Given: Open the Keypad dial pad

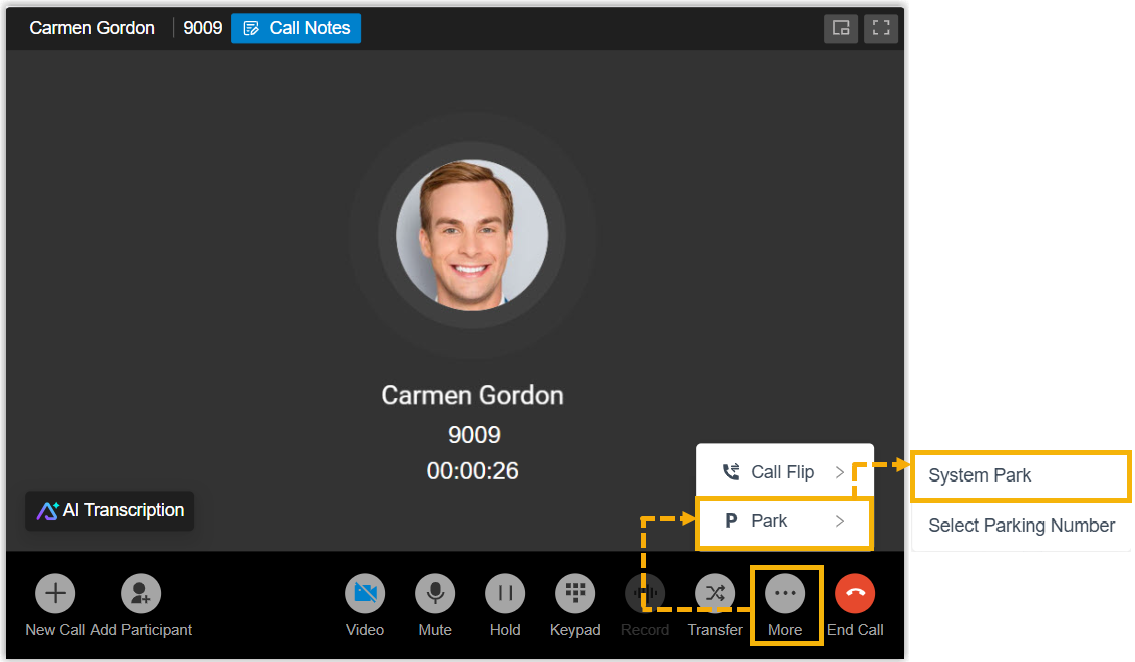Looking at the screenshot, I should [575, 594].
